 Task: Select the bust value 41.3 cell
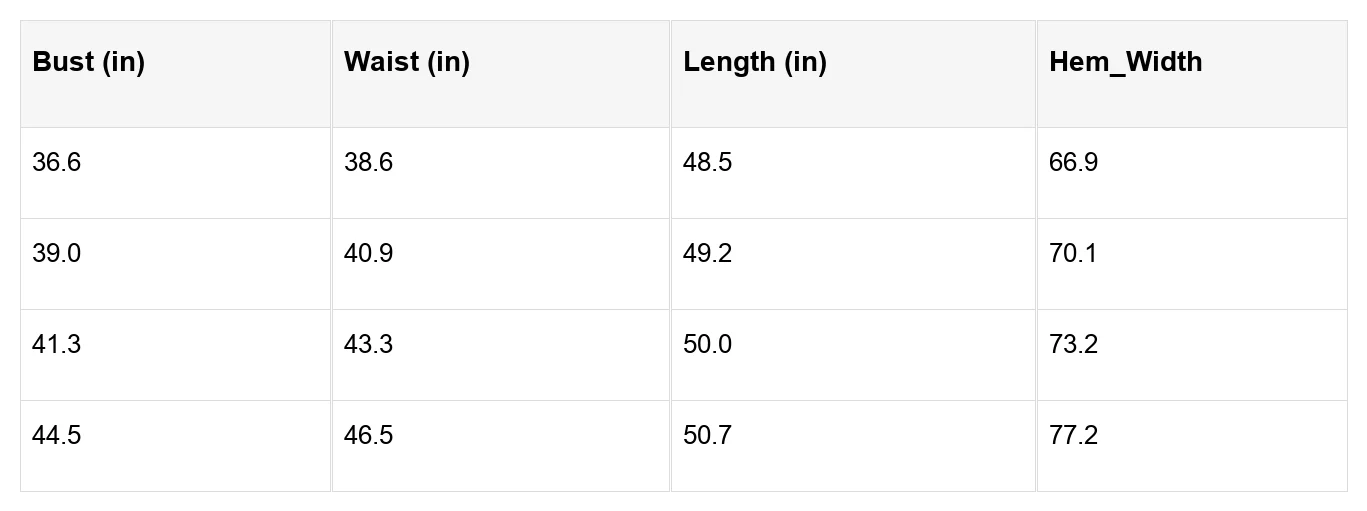pyautogui.click(x=175, y=355)
